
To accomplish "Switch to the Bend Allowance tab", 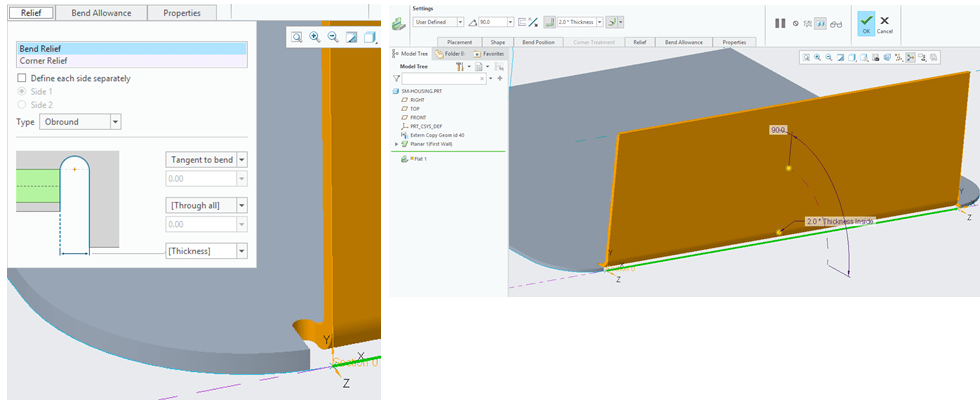I will [100, 13].
